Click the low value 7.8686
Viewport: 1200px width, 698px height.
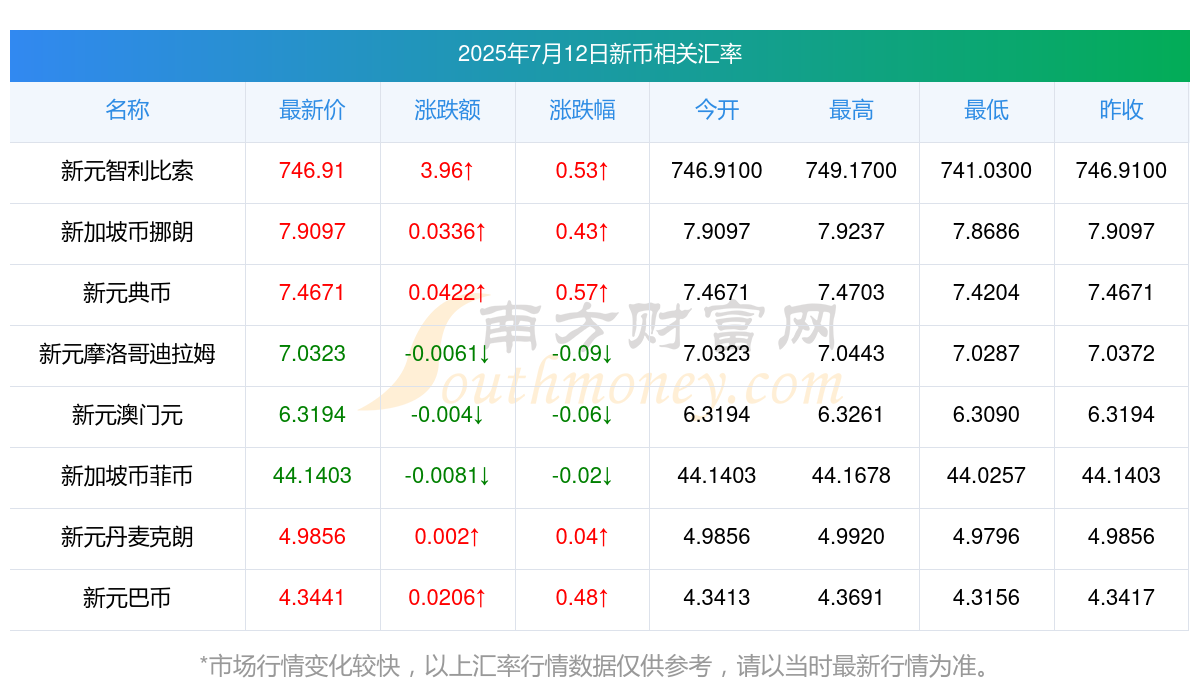point(986,232)
